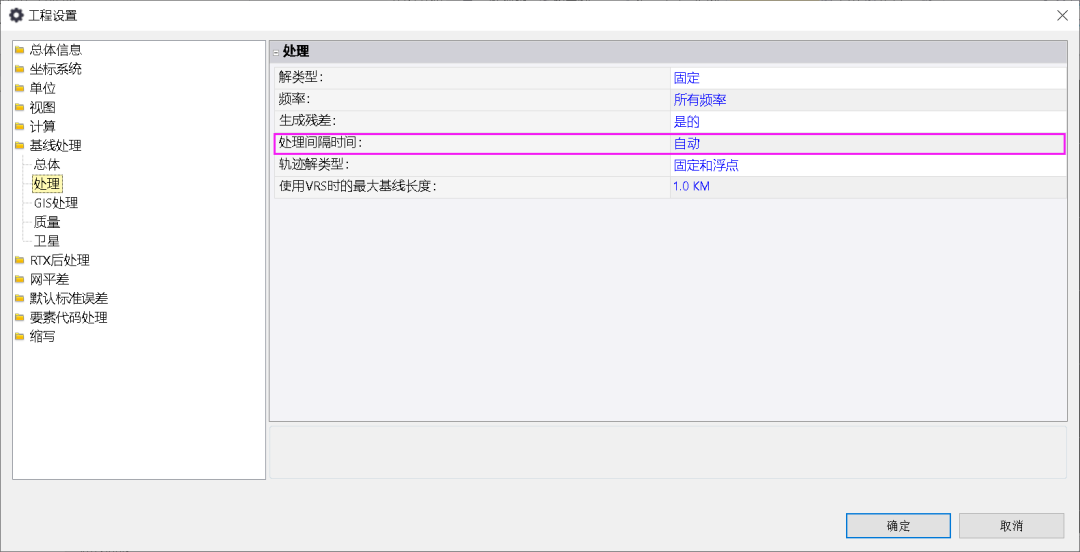Select the 网平差 tree node
This screenshot has height=552, width=1080.
pos(50,280)
